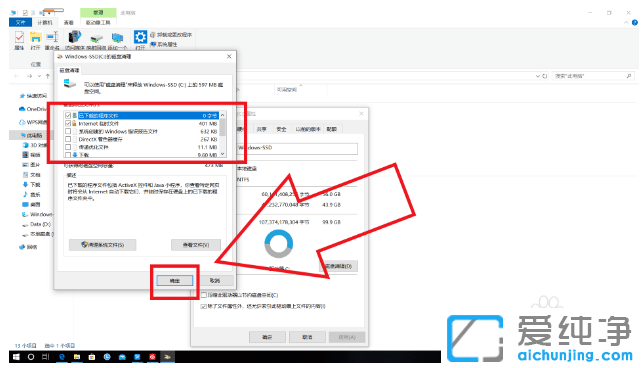This screenshot has height=368, width=641.
Task: Check the Downloads (下载) cleanup checkbox
Action: click(68, 155)
